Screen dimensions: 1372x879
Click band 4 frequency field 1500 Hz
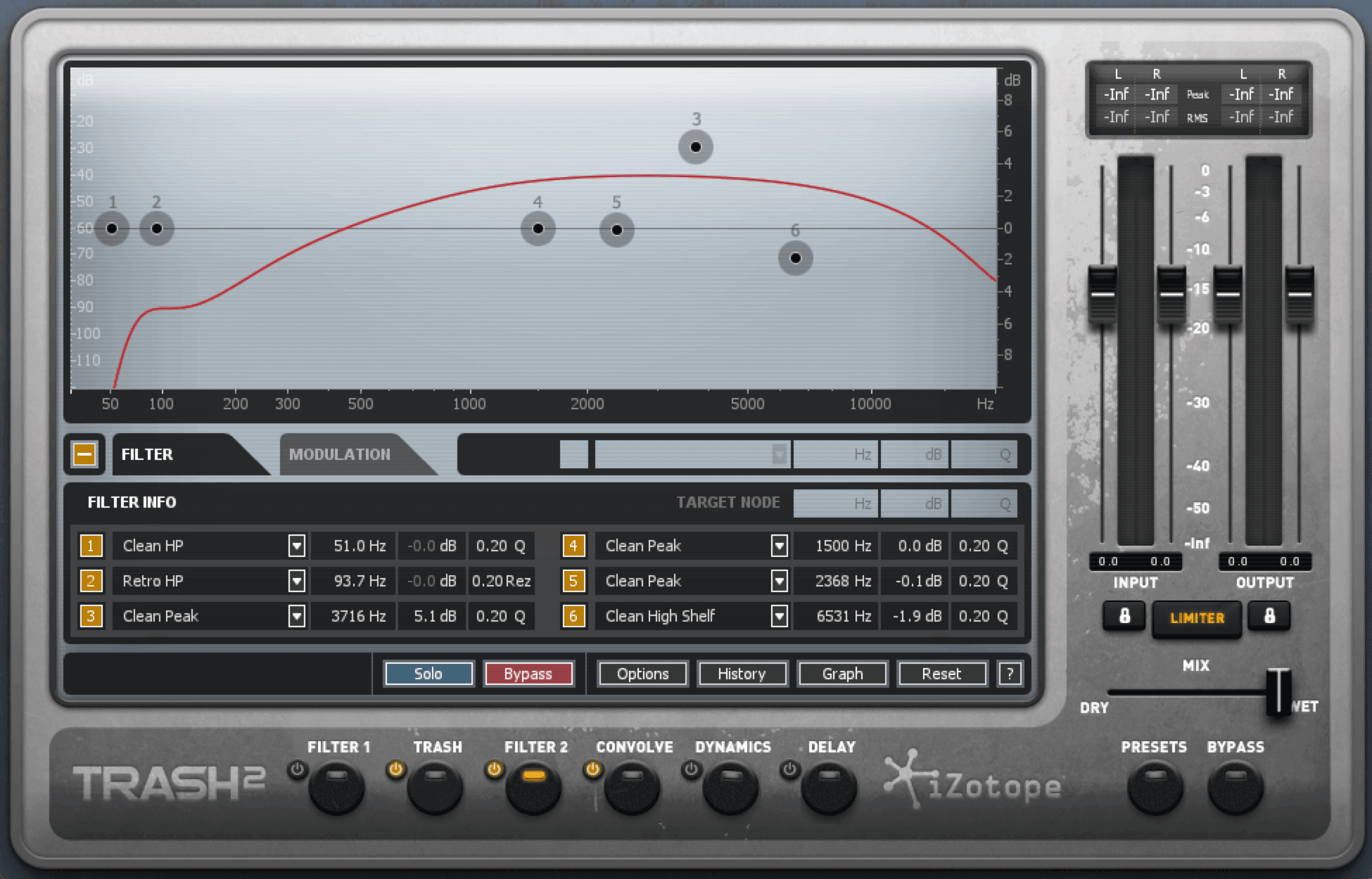pyautogui.click(x=836, y=546)
